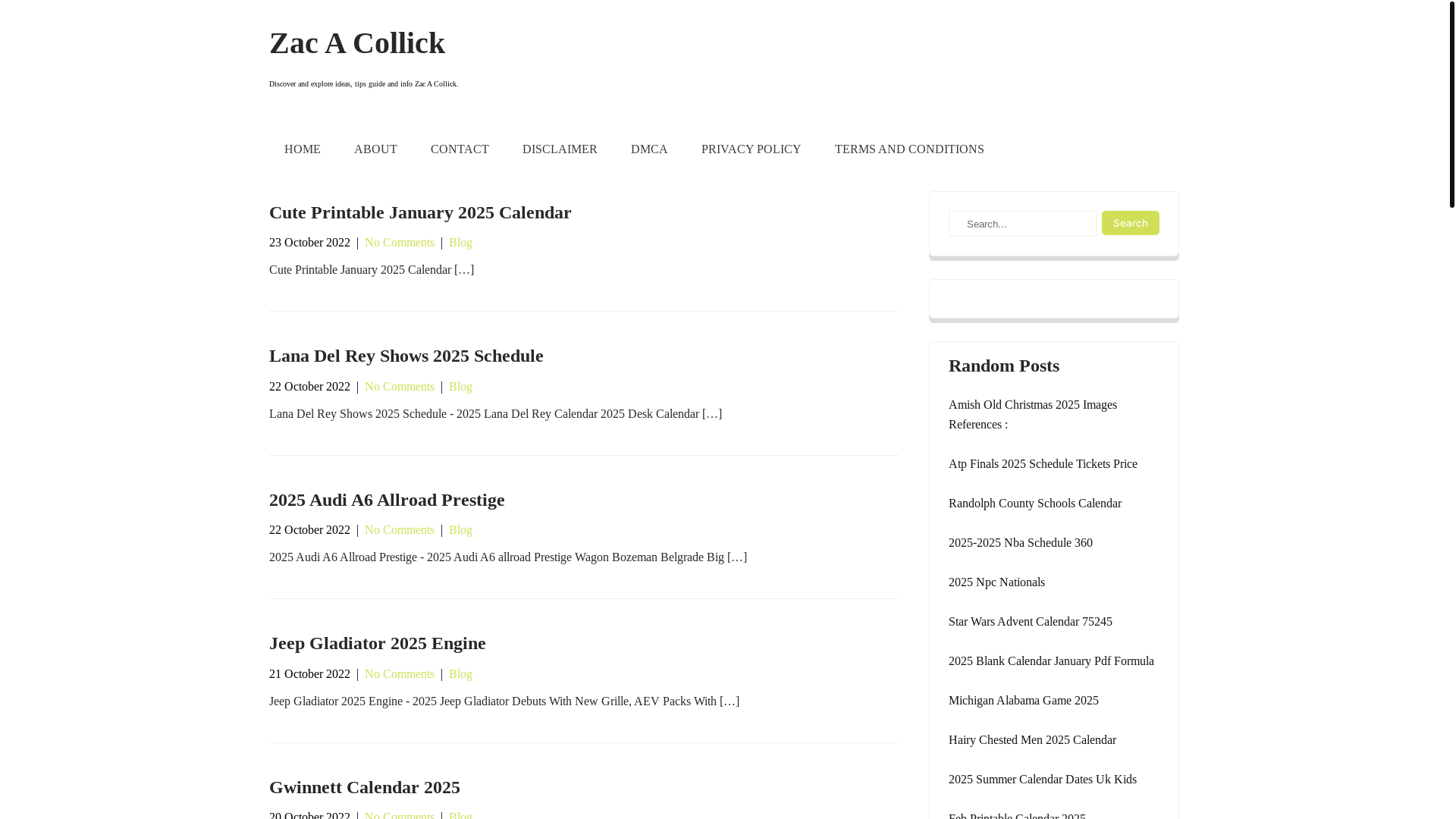The height and width of the screenshot is (819, 1456).
Task: Click No Comments under Jeep Gladiator post
Action: [400, 674]
